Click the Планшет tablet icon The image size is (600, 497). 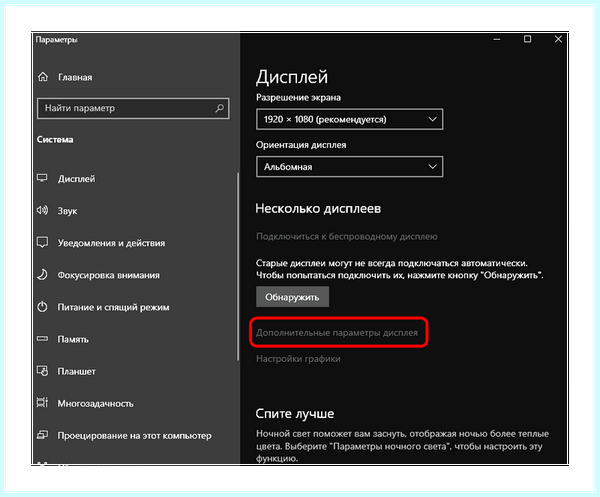(x=42, y=371)
